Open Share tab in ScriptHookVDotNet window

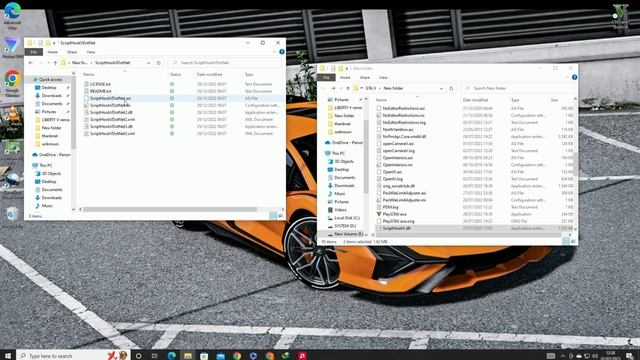click(72, 52)
